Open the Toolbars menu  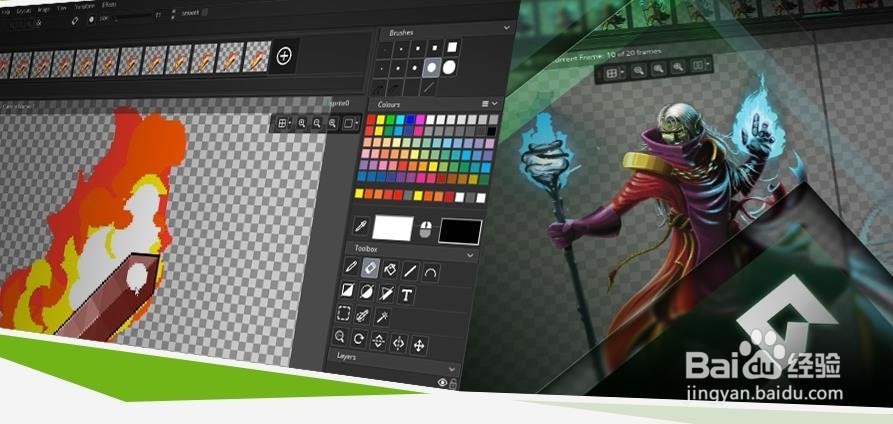click(x=84, y=6)
